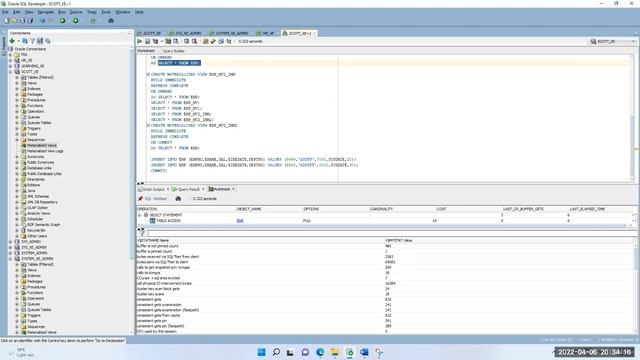The image size is (640, 360).
Task: Click the Rollback icon in worksheet toolbar
Action: point(195,41)
